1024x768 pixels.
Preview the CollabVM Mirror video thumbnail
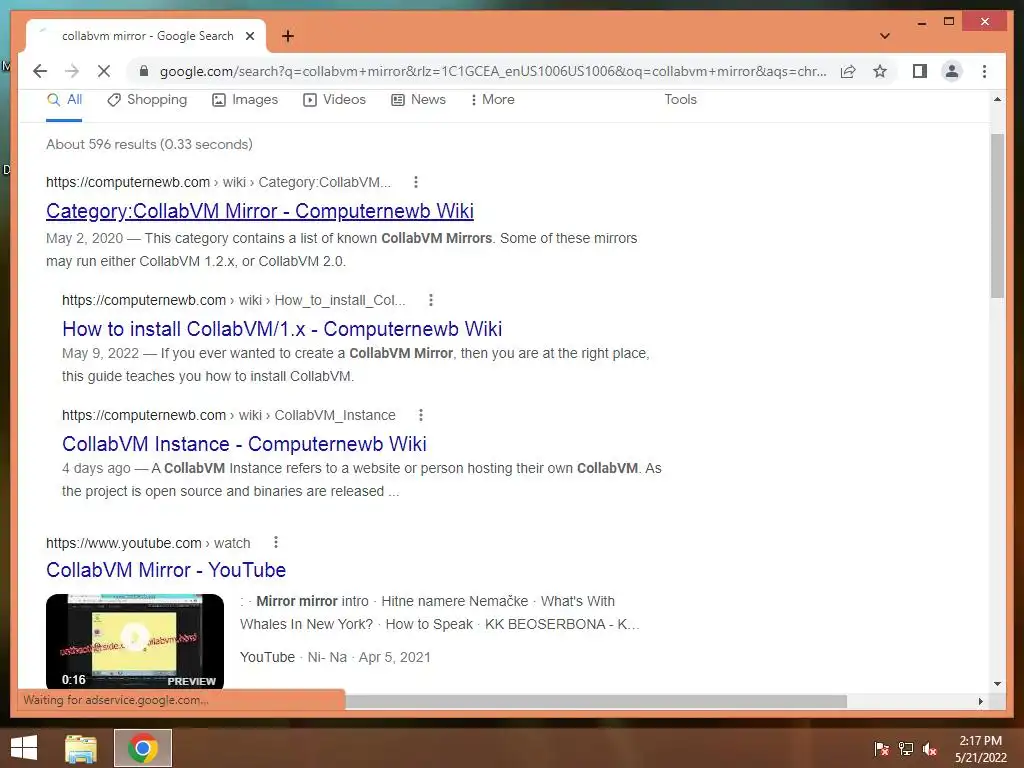click(x=135, y=641)
